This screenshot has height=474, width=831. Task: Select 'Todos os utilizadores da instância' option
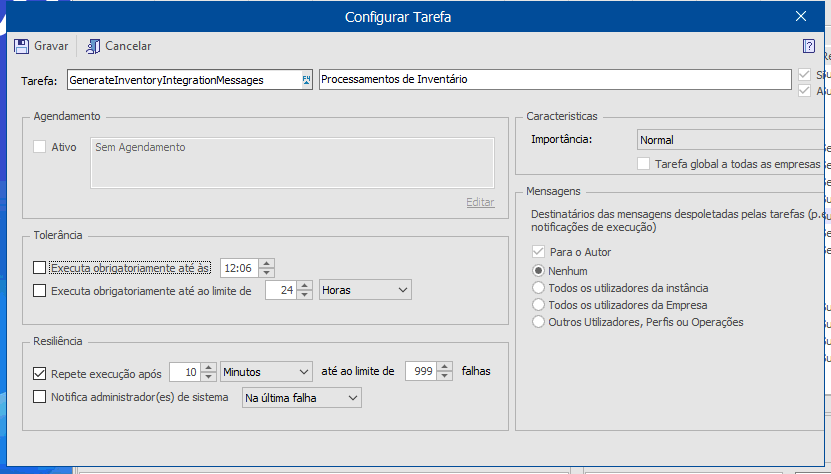pyautogui.click(x=540, y=288)
